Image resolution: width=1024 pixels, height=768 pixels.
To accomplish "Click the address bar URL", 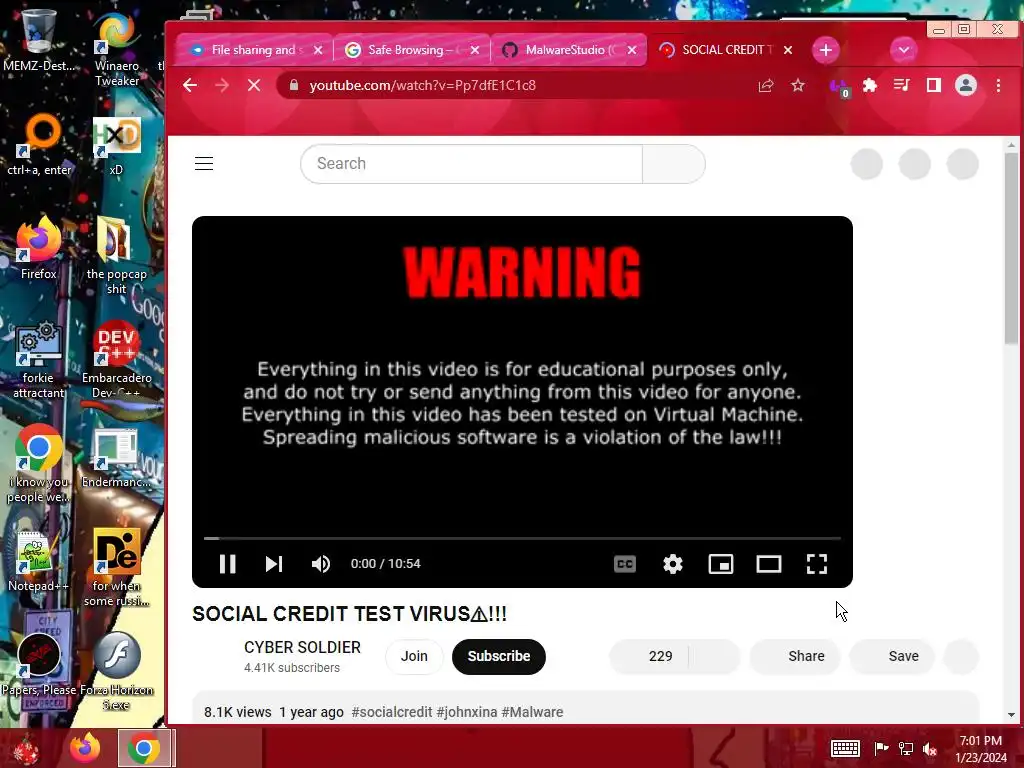I will (423, 86).
